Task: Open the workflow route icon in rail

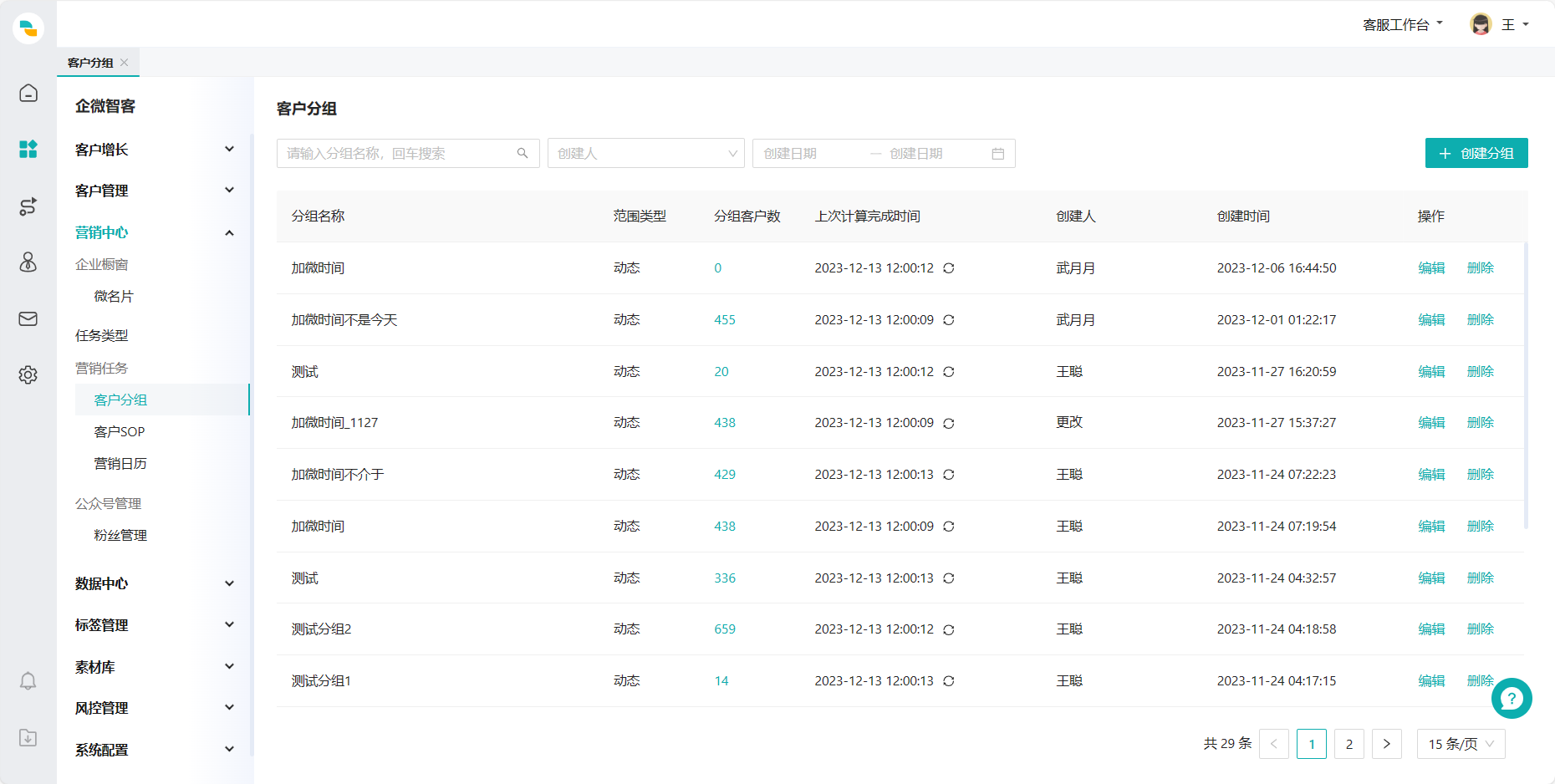Action: click(x=28, y=206)
